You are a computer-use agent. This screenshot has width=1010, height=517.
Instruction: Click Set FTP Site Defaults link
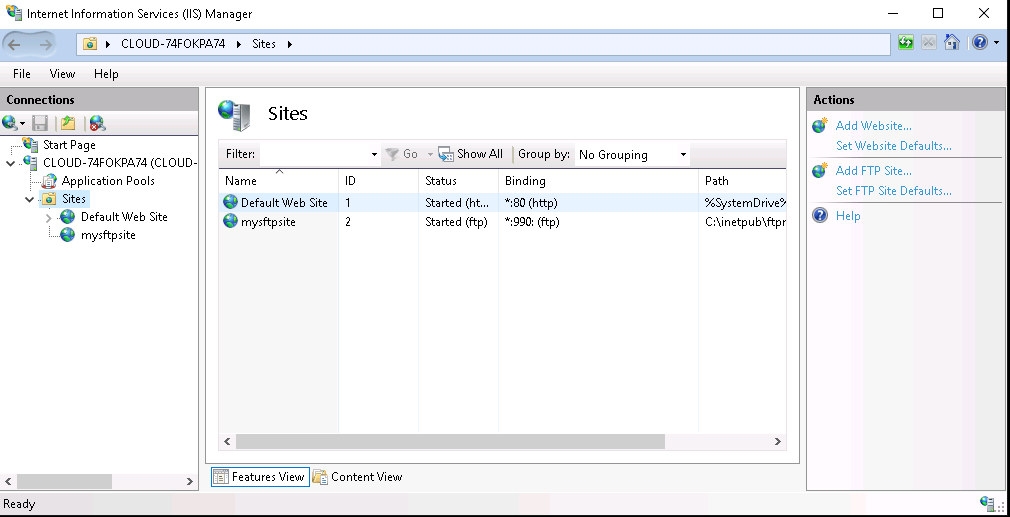click(x=893, y=191)
